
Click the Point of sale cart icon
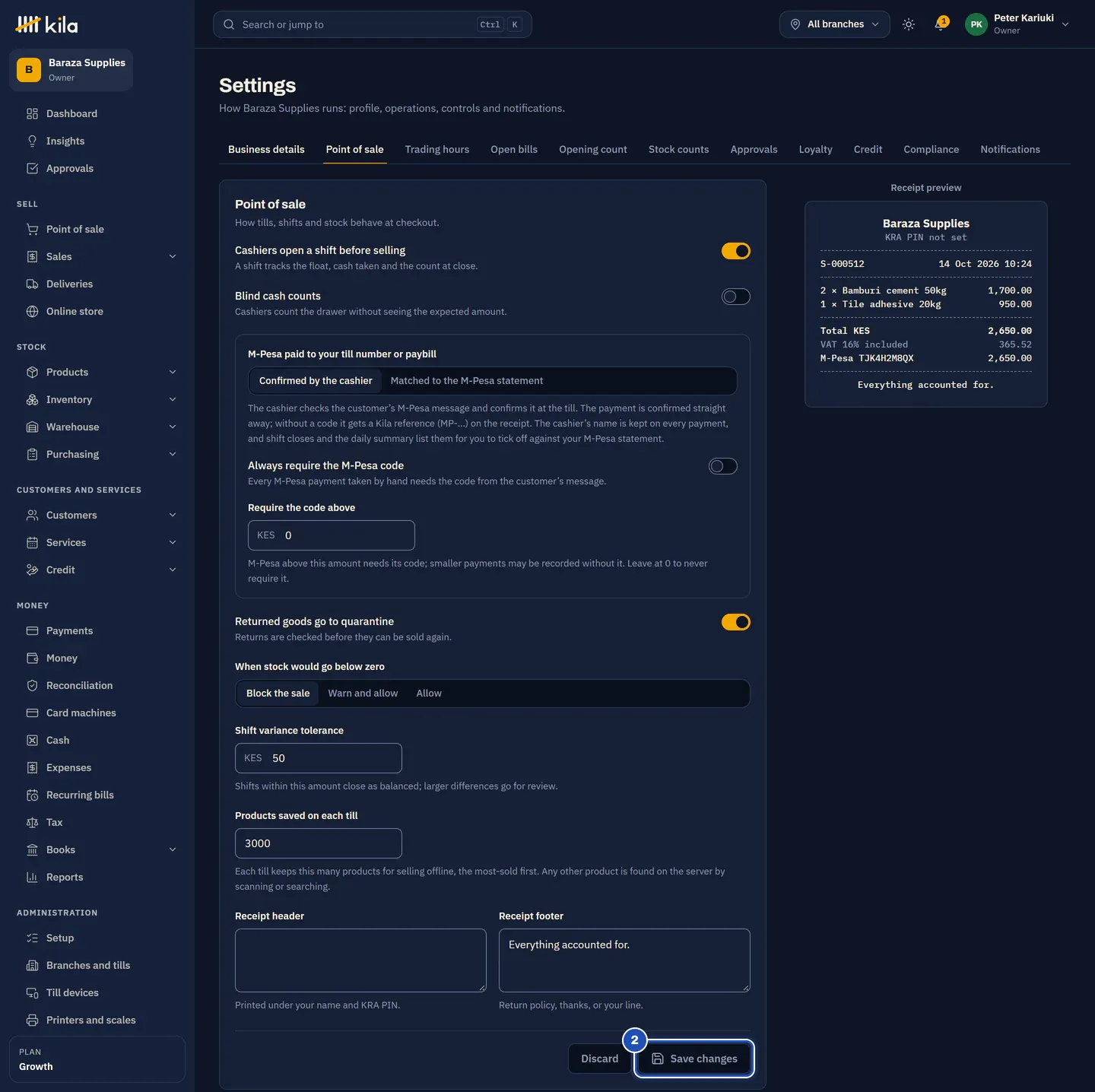(x=32, y=229)
